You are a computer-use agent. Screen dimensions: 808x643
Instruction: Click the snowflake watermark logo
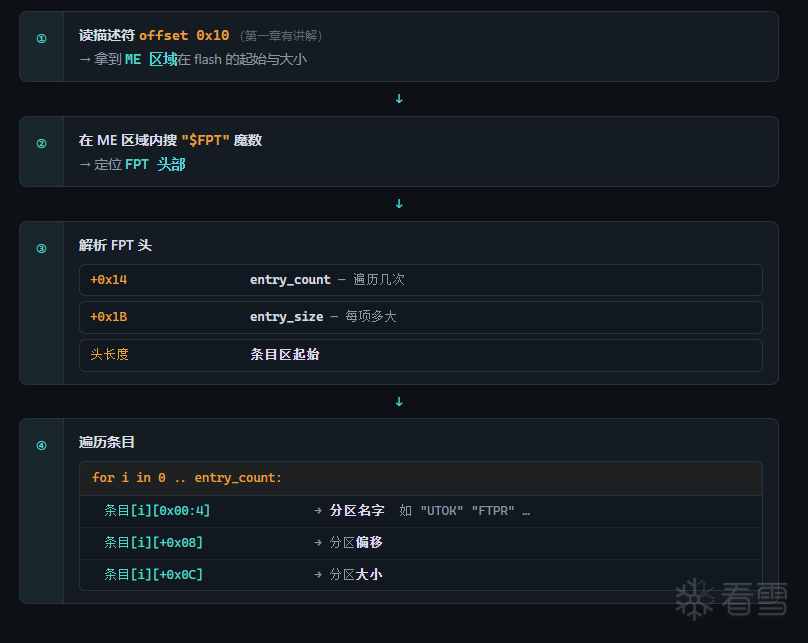point(694,599)
